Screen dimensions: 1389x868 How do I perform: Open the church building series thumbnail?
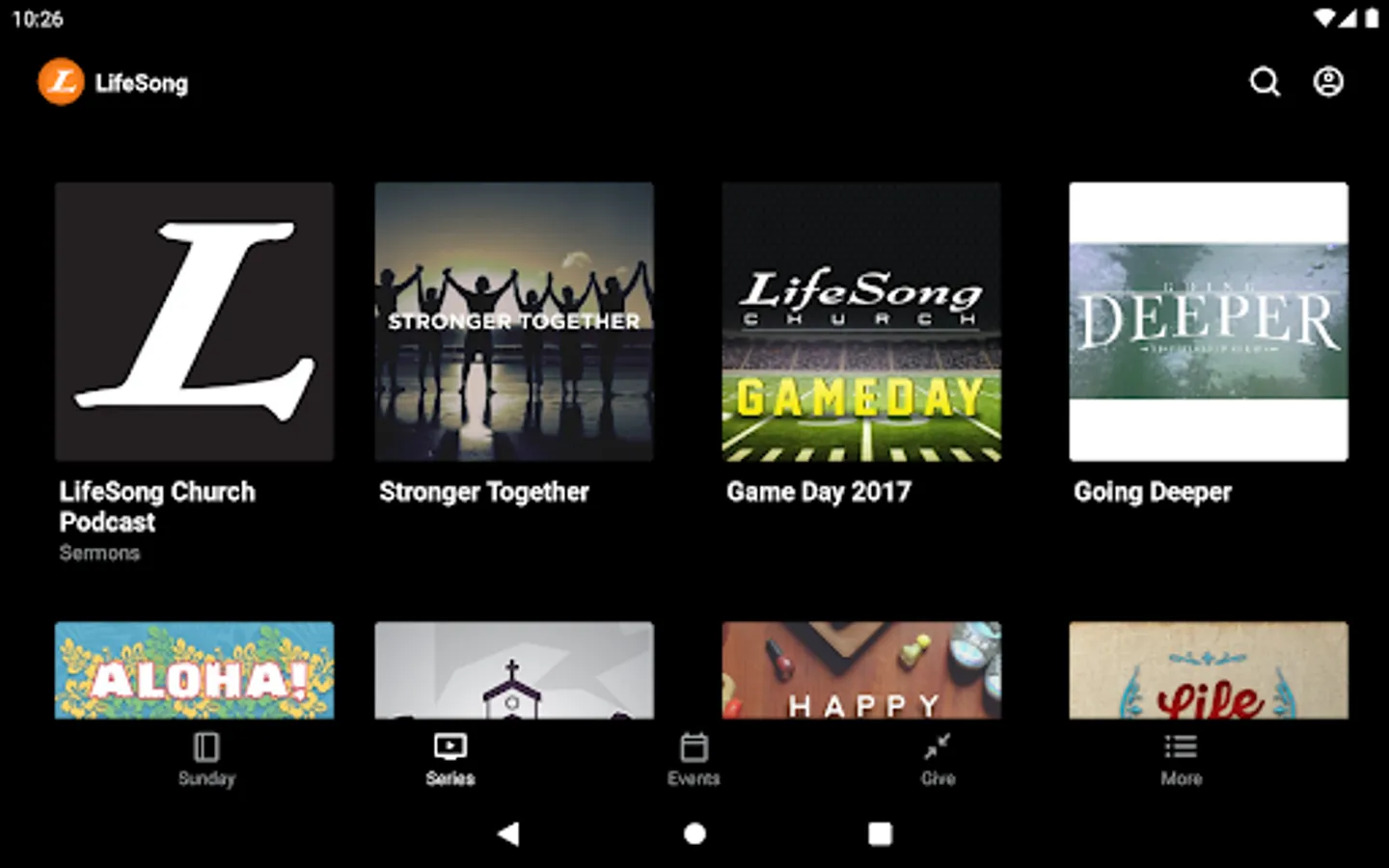514,670
